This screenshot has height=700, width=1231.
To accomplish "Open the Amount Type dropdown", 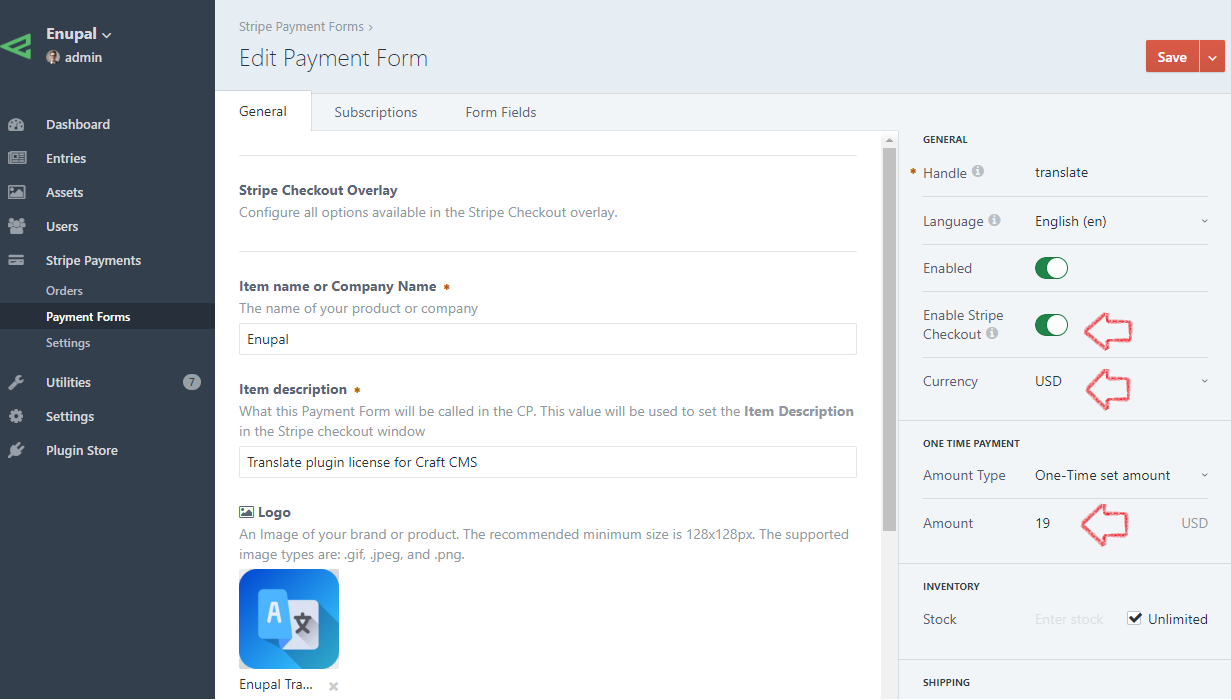I will coord(1121,475).
